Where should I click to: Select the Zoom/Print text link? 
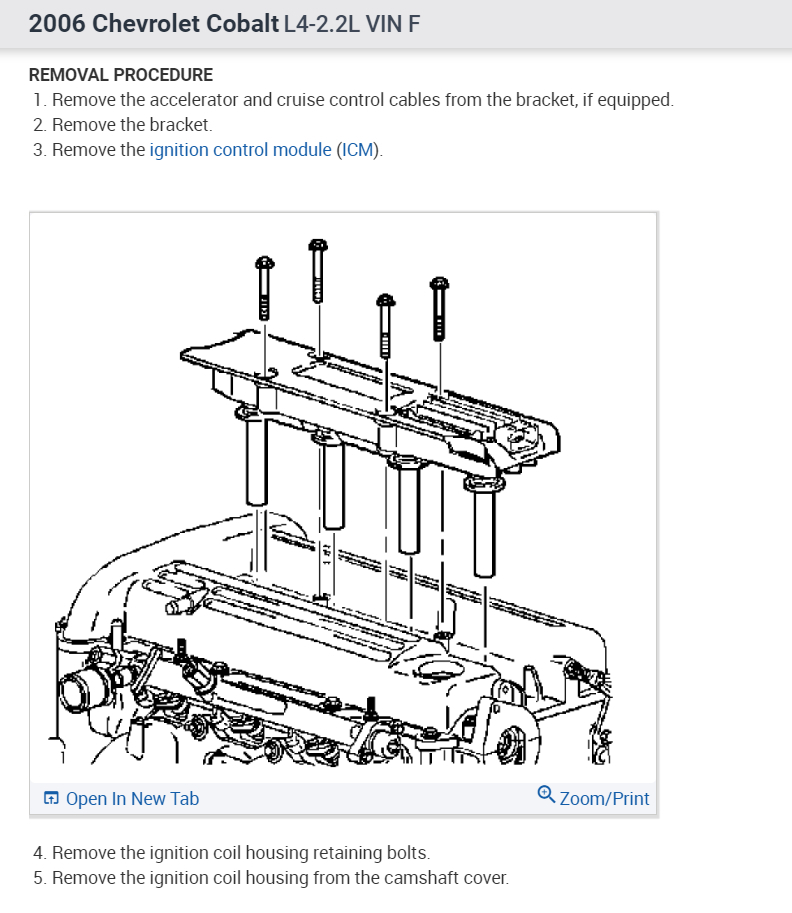click(604, 799)
